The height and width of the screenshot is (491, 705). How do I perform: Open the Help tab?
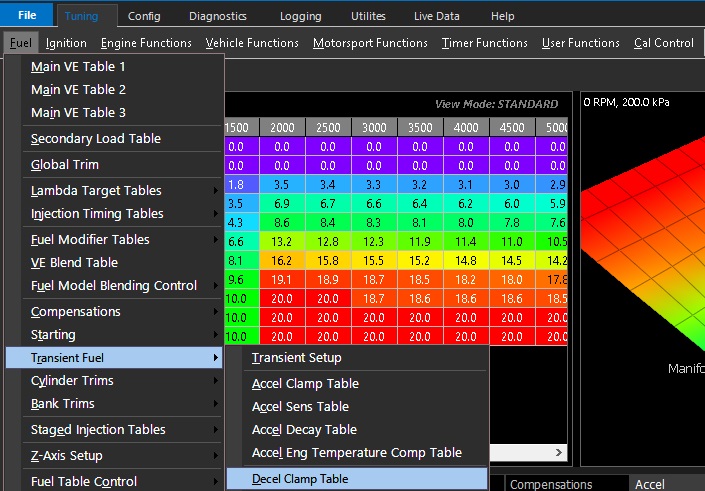[x=502, y=16]
